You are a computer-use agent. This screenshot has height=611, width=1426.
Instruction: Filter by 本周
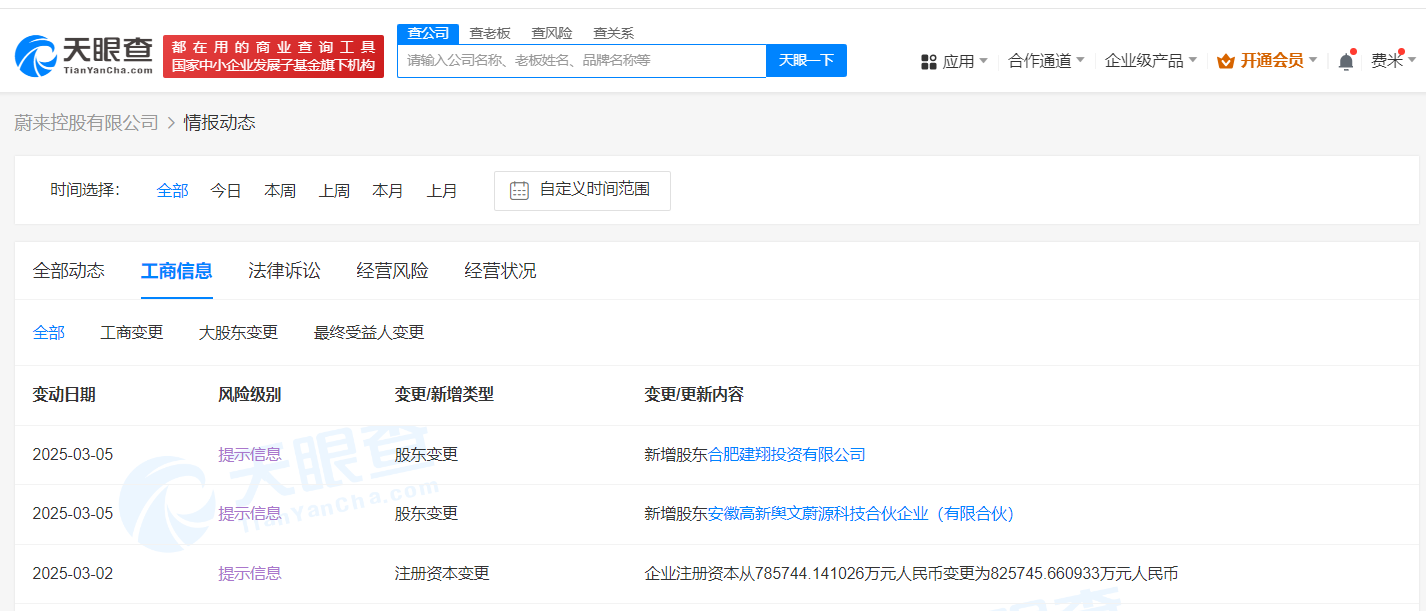[280, 190]
